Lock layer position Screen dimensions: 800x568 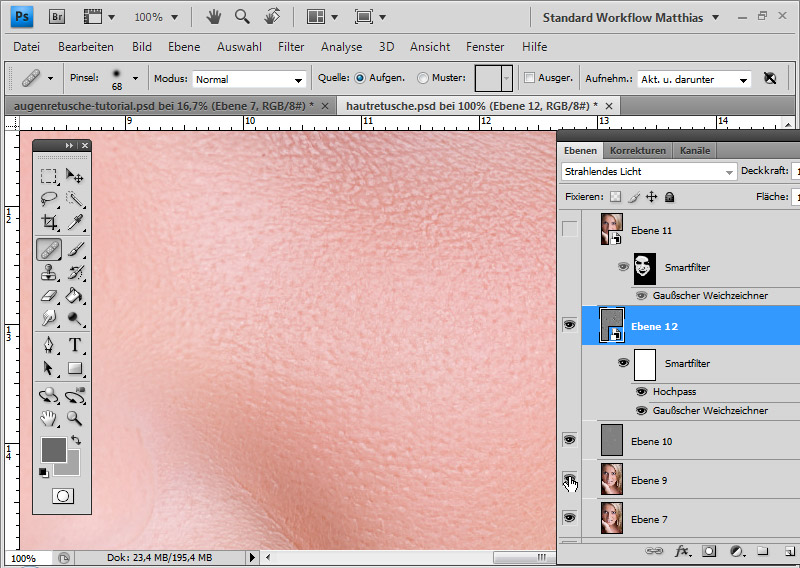[x=652, y=197]
